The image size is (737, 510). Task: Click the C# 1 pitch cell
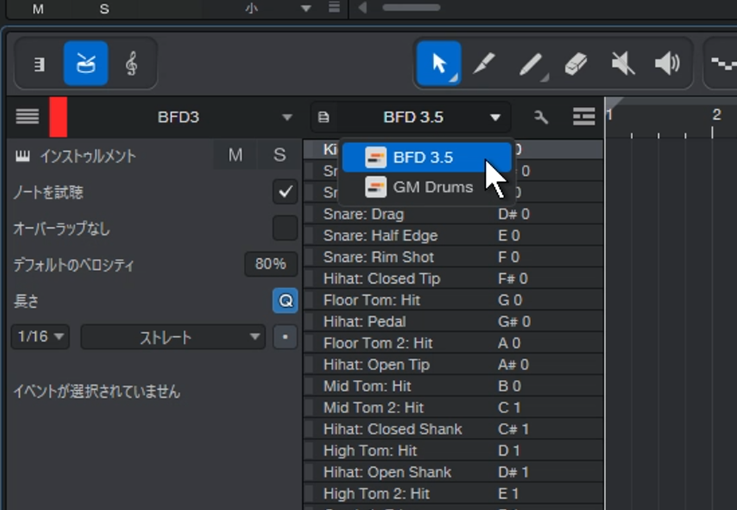pos(513,429)
